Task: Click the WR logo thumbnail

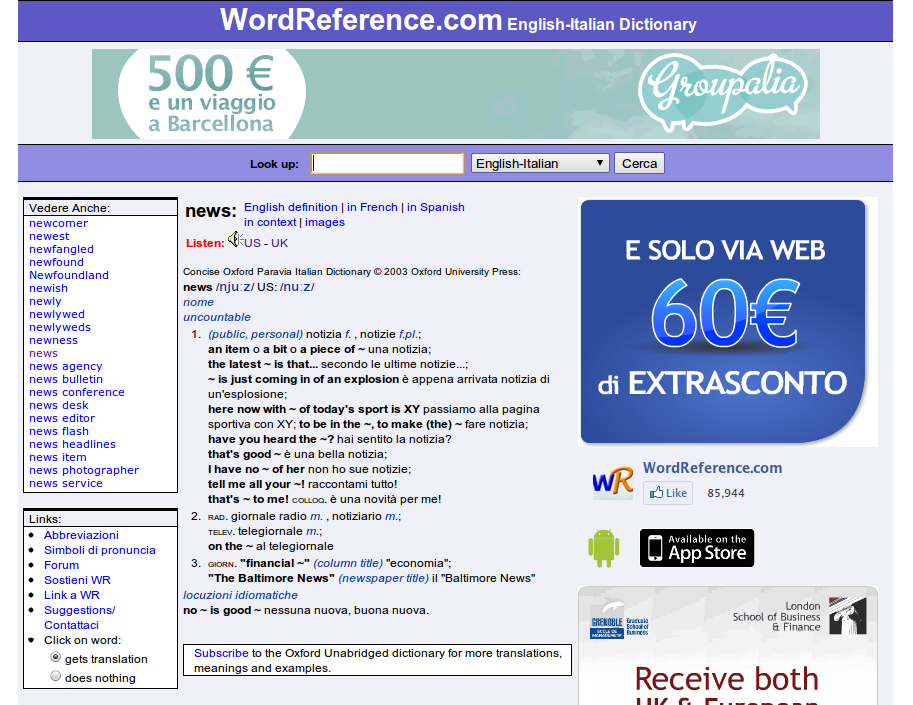Action: click(x=613, y=482)
